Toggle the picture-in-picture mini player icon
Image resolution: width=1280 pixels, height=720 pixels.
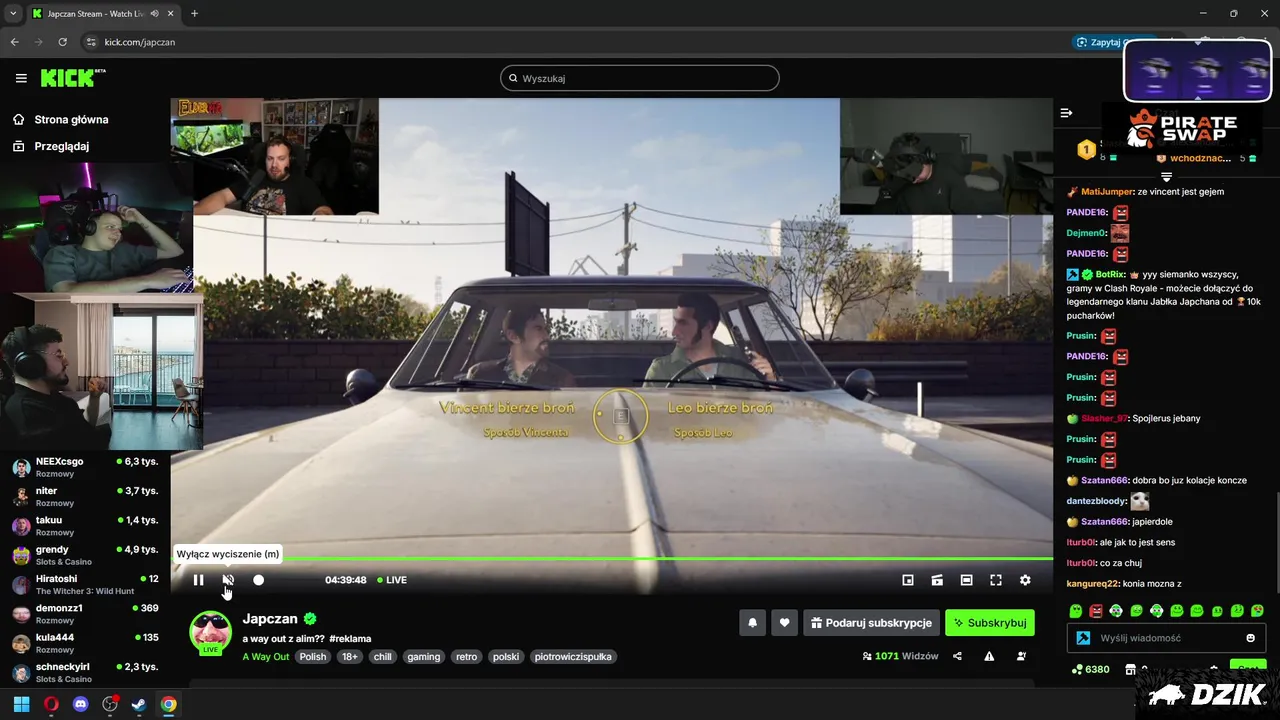click(x=908, y=580)
